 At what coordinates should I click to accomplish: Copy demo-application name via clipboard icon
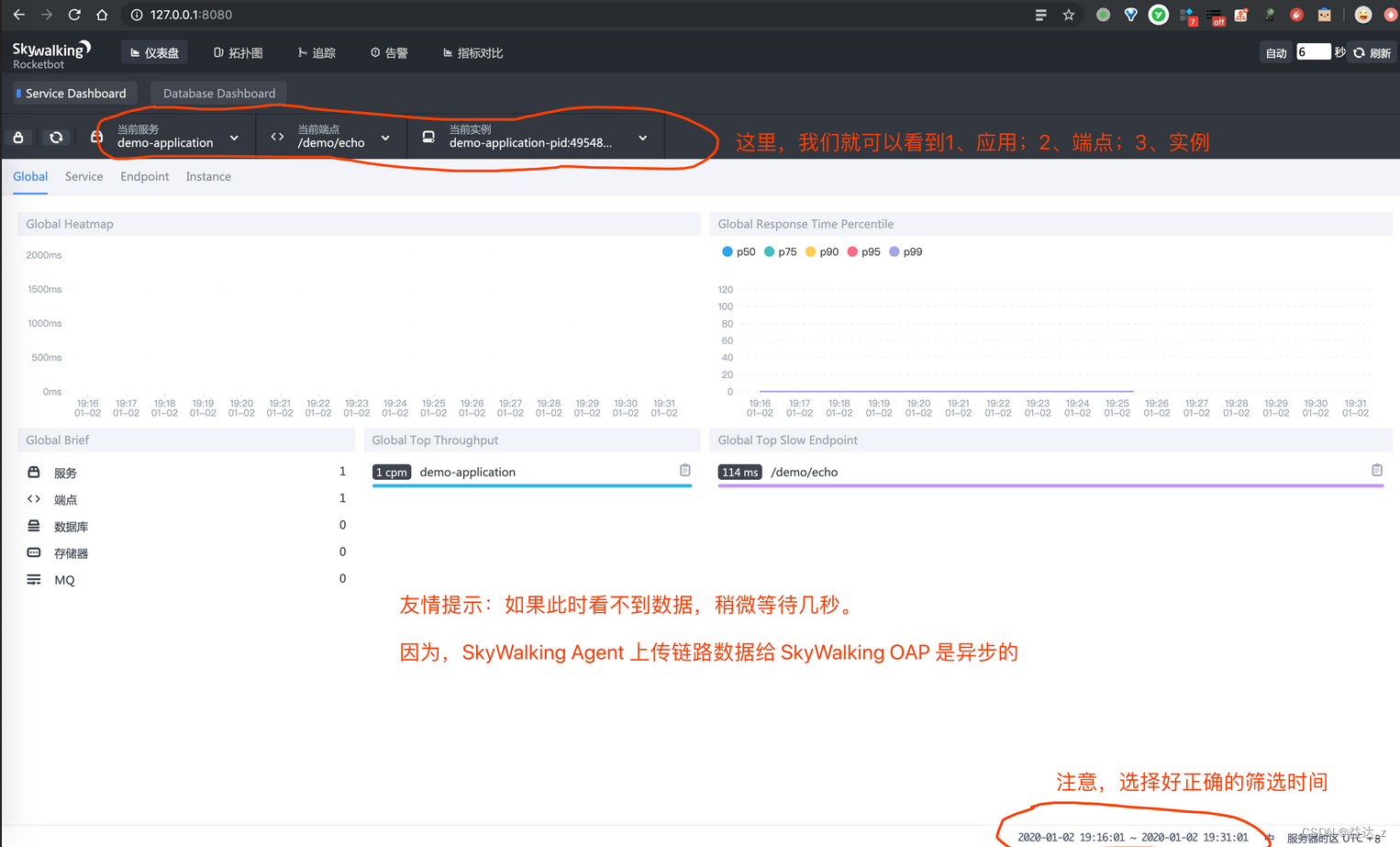685,470
